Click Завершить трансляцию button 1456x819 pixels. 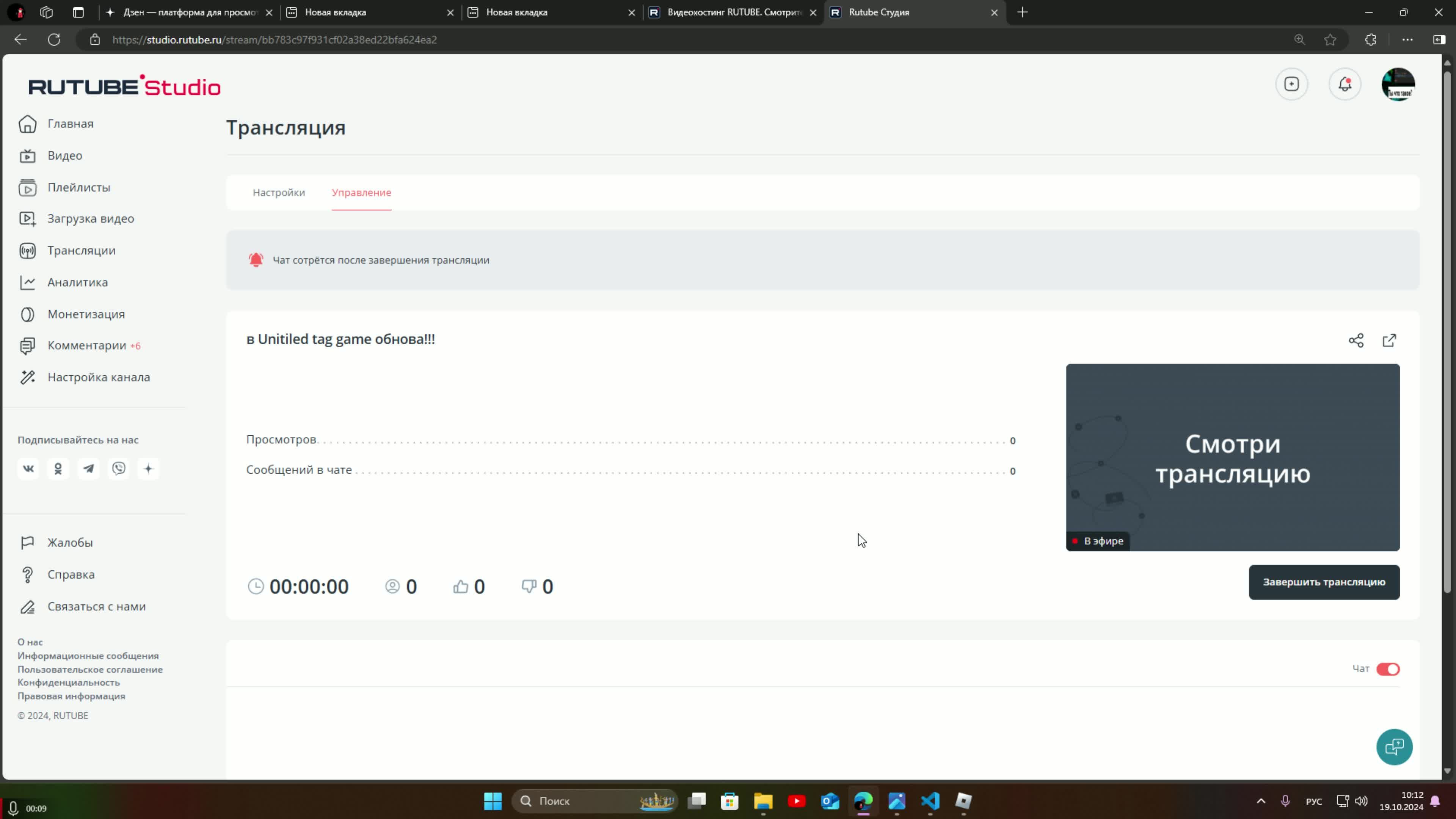(x=1324, y=582)
